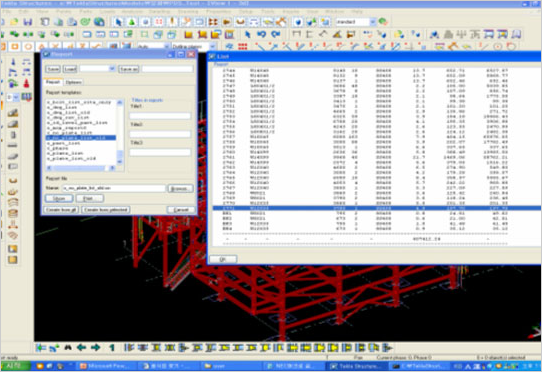Click the Save floppy disk toolbar icon
Image resolution: width=542 pixels, height=372 pixels.
(x=28, y=22)
